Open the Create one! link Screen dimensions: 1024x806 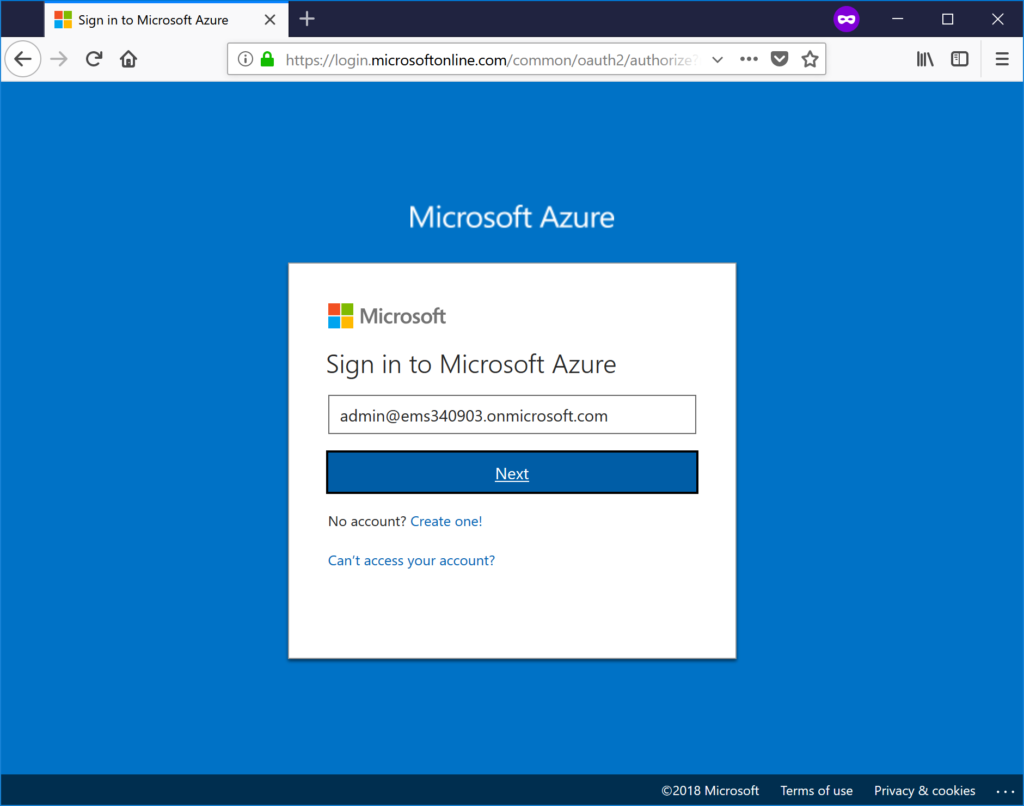coord(446,521)
